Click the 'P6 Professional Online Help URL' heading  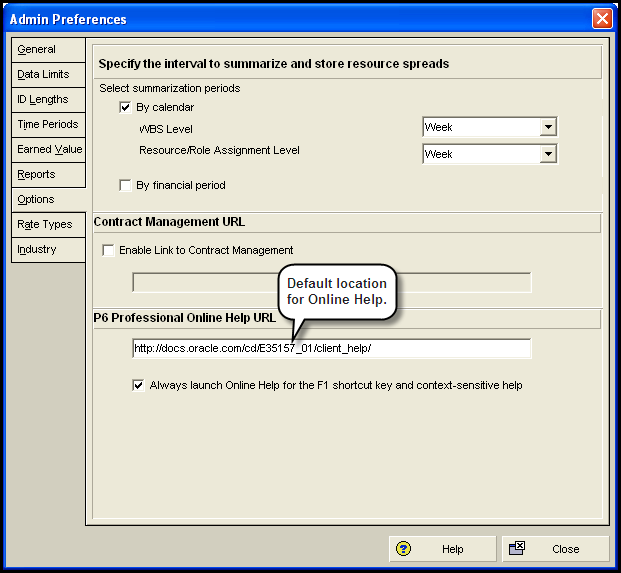(185, 318)
